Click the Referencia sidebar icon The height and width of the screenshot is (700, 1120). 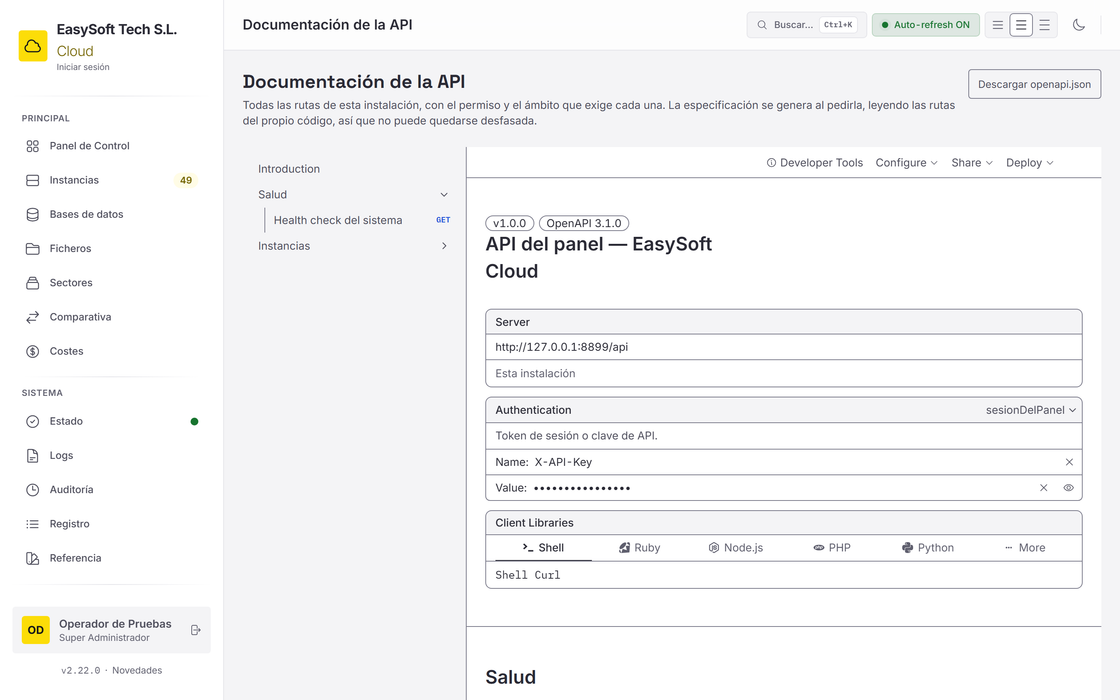[33, 559]
